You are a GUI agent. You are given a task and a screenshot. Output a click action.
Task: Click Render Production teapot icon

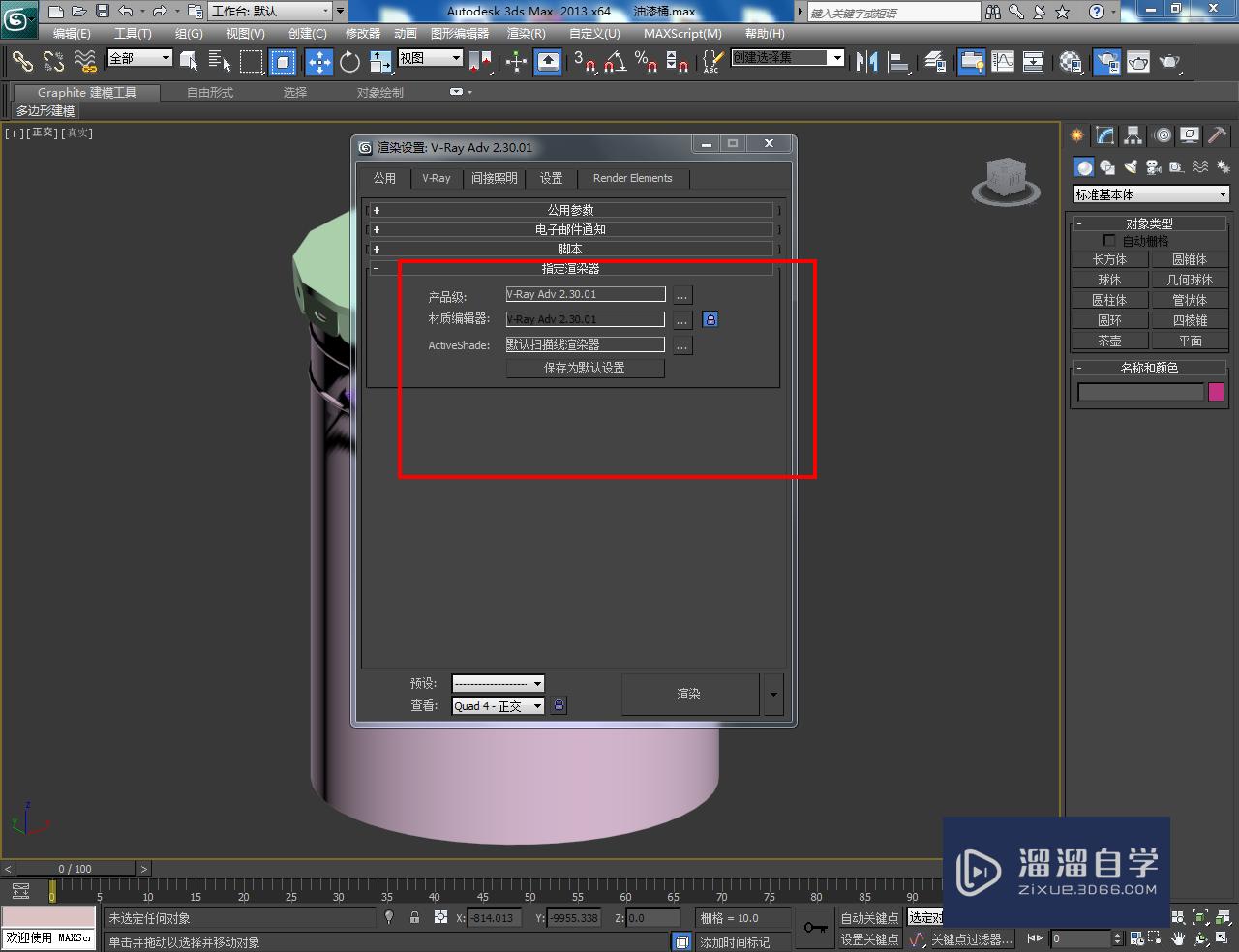1170,62
